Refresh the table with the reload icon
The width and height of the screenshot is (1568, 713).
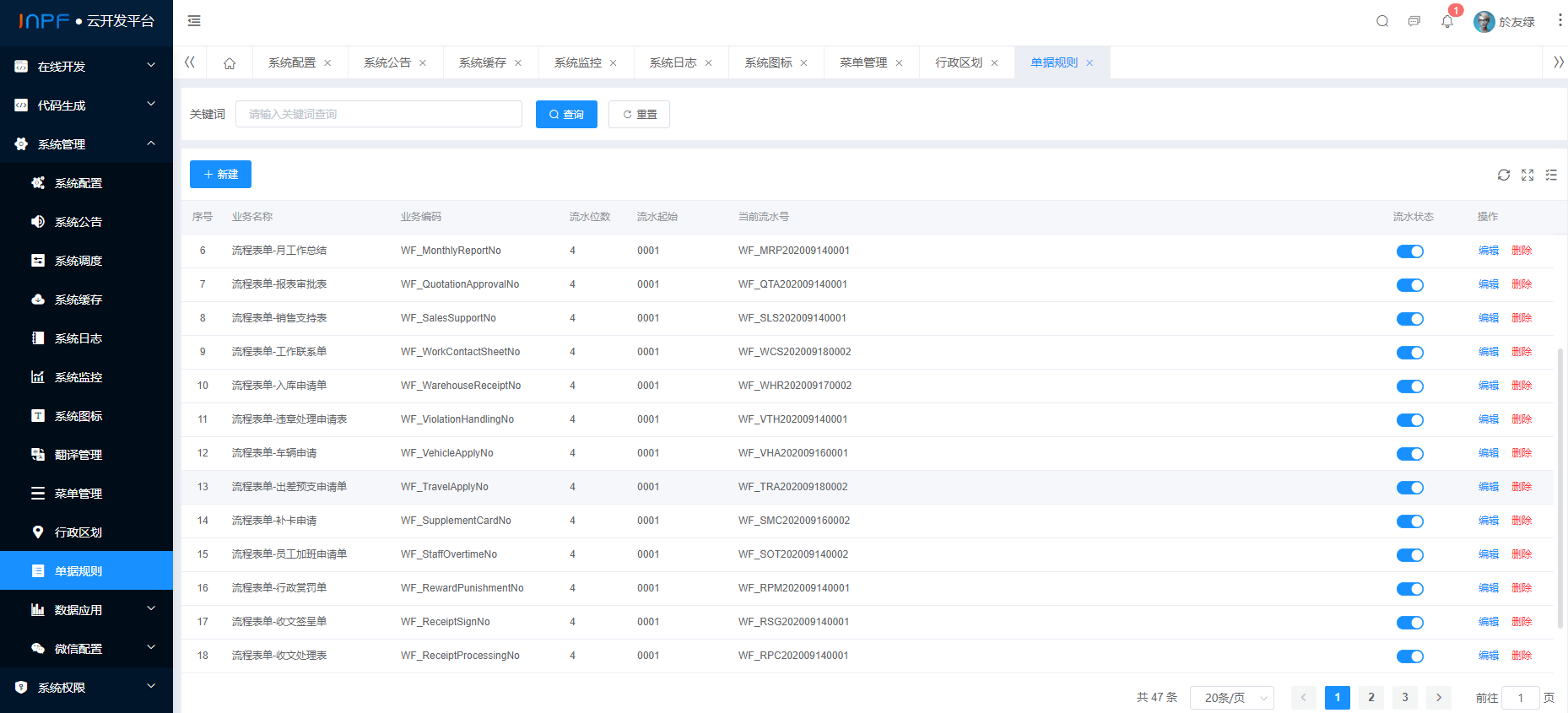[x=1504, y=175]
